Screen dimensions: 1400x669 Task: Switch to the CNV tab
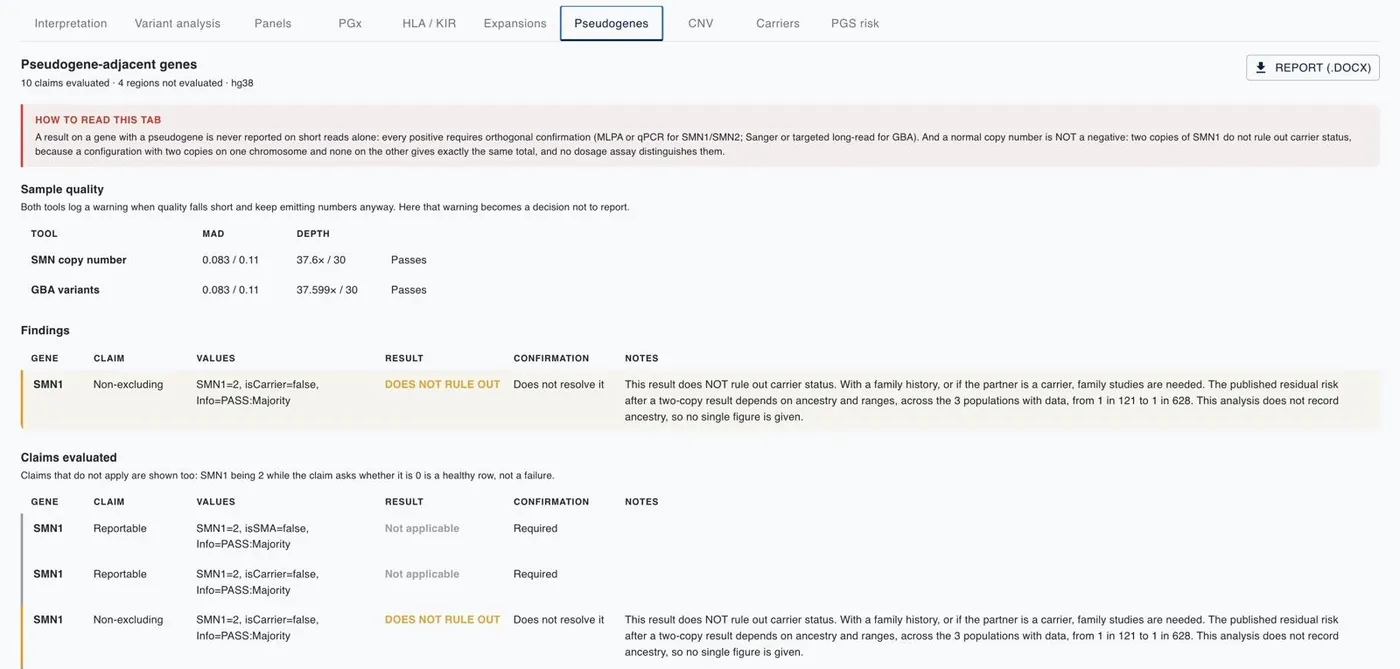click(x=701, y=23)
